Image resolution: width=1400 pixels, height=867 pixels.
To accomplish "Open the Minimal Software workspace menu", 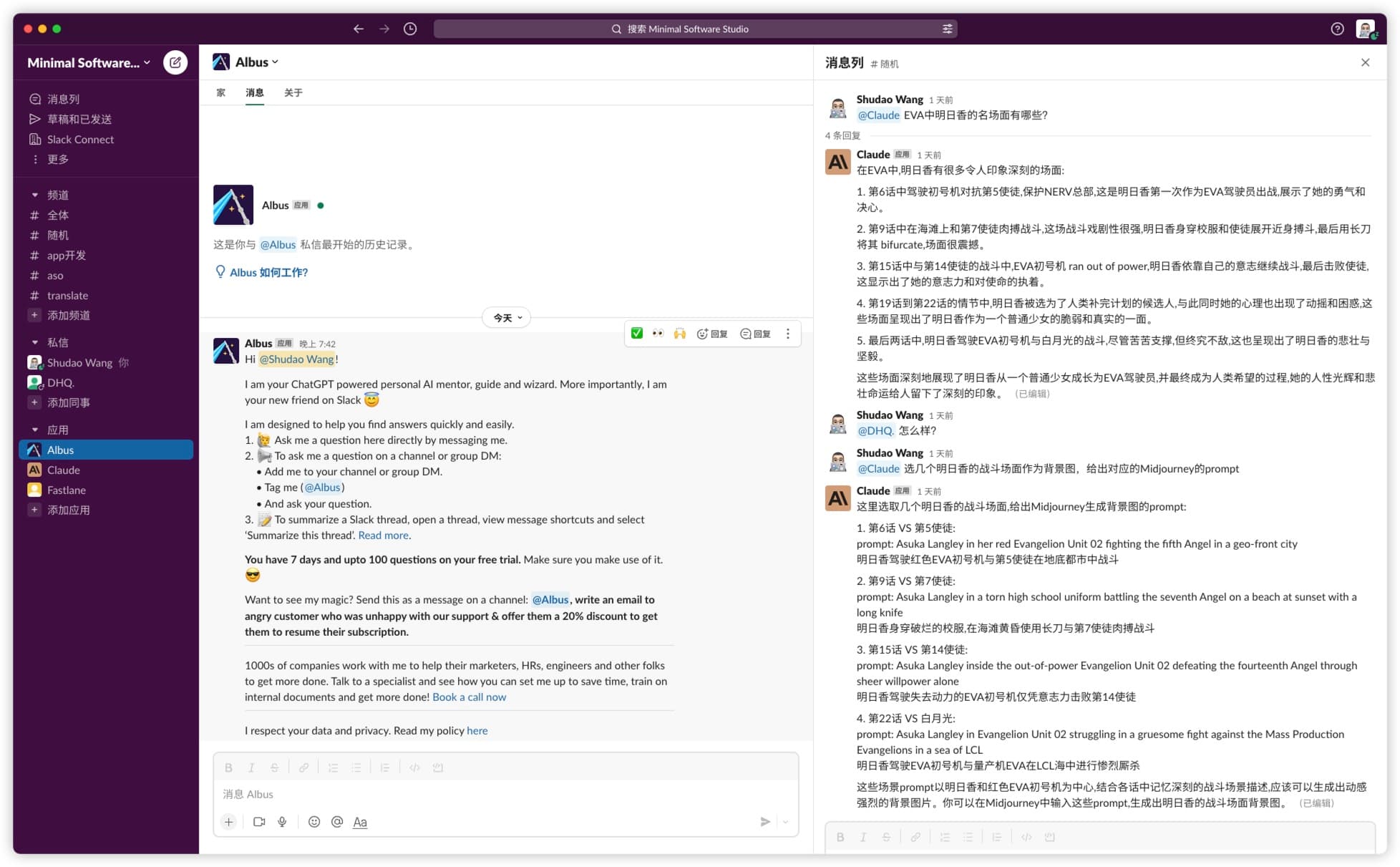I will tap(89, 62).
